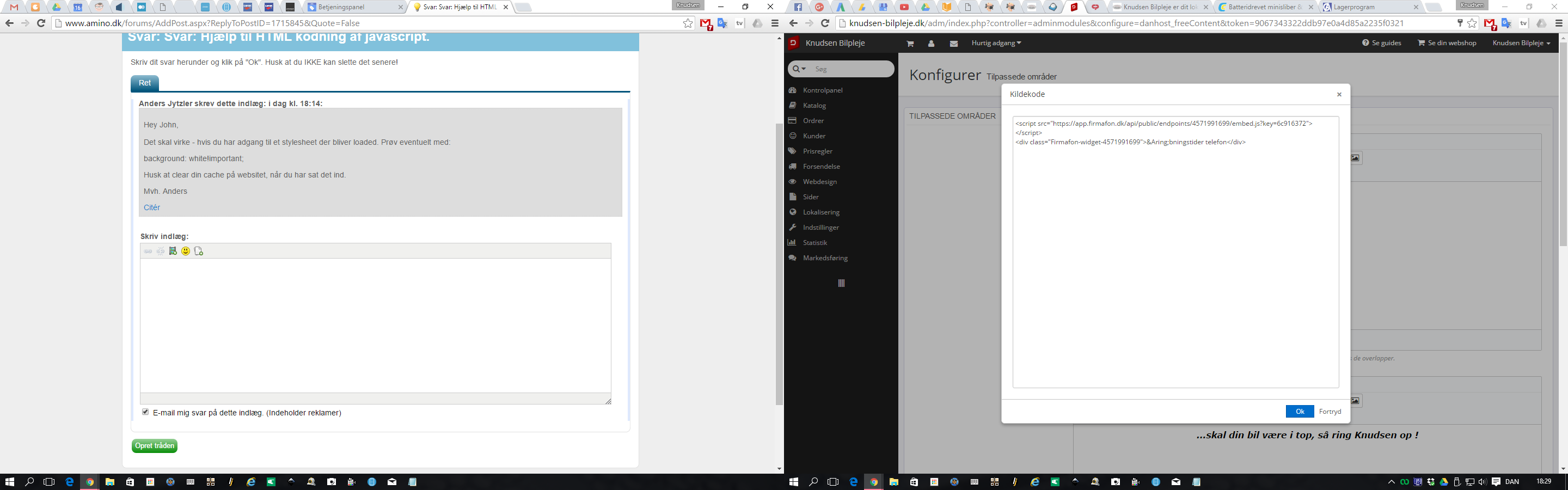Open the 'Knudsen Bilpleje' account dropdown
This screenshot has width=1568, height=490.
click(1521, 43)
